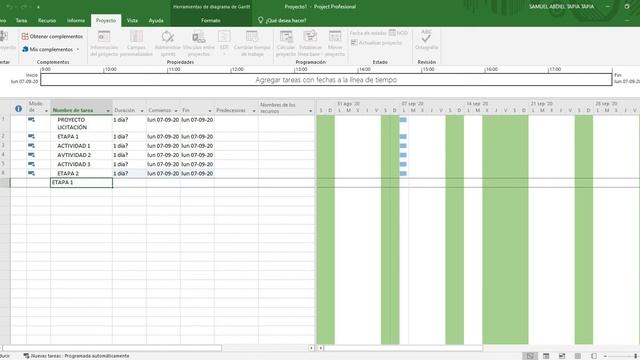The image size is (640, 360).
Task: Open Nombre de tarea column filter arrow
Action: tap(108, 111)
